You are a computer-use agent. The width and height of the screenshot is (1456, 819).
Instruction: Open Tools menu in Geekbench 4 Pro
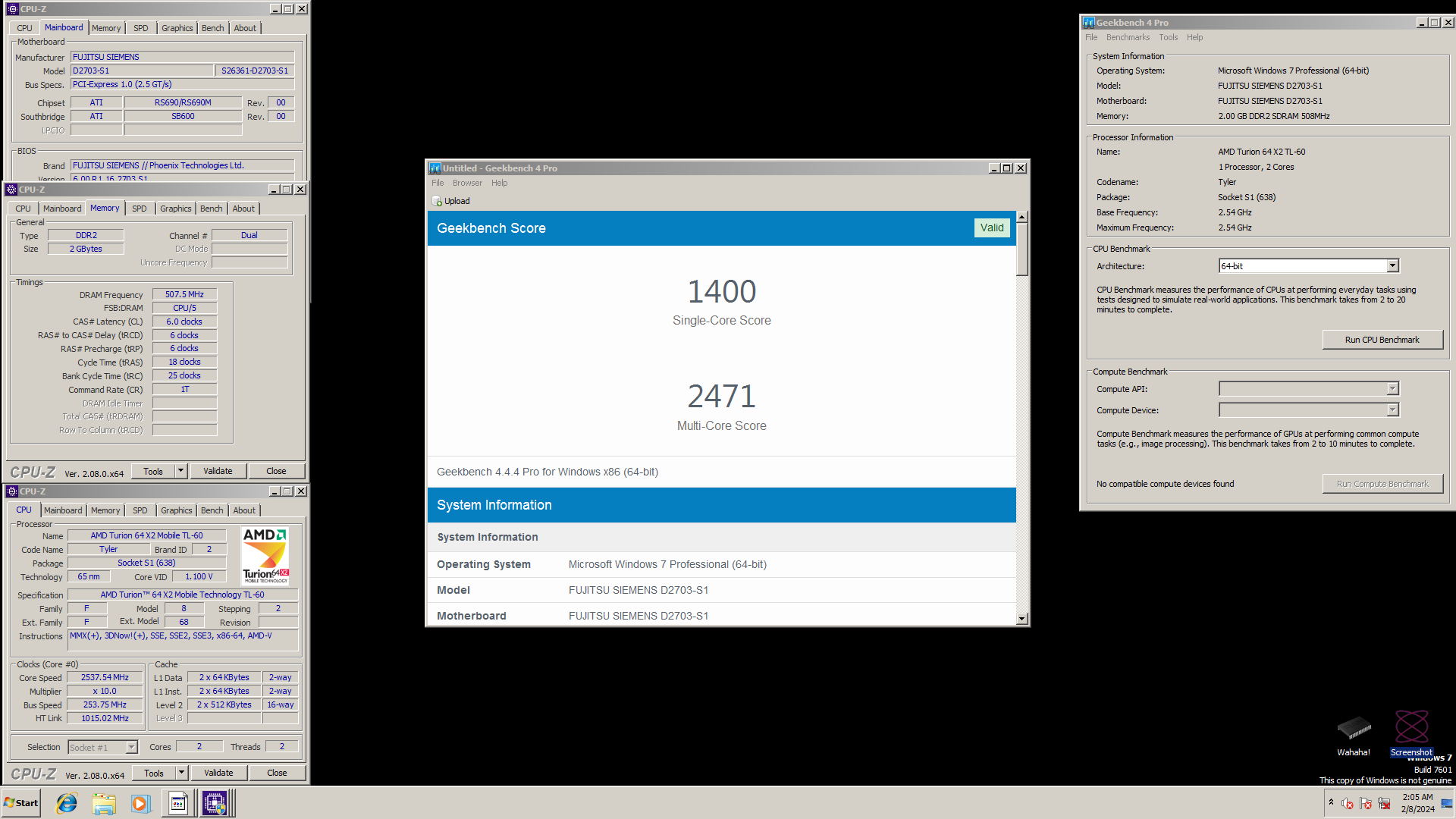1169,37
